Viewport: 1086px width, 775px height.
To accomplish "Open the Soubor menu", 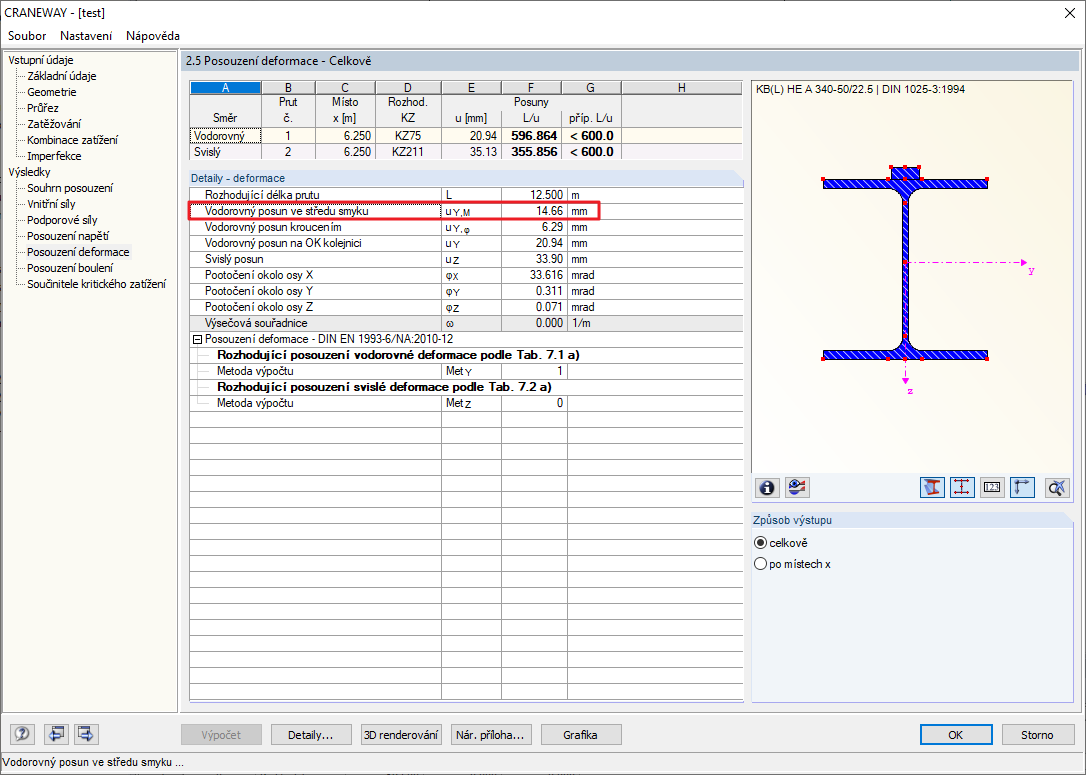I will (x=27, y=35).
